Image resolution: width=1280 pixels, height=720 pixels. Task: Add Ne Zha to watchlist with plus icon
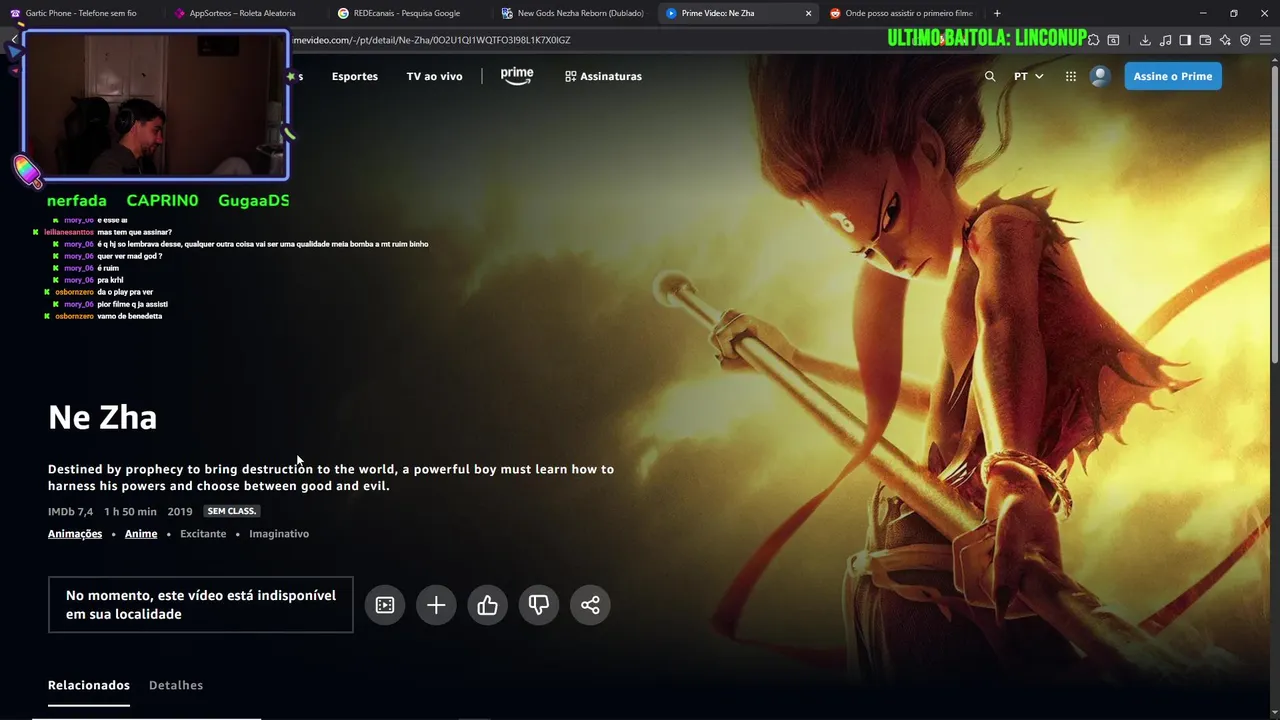(x=436, y=605)
